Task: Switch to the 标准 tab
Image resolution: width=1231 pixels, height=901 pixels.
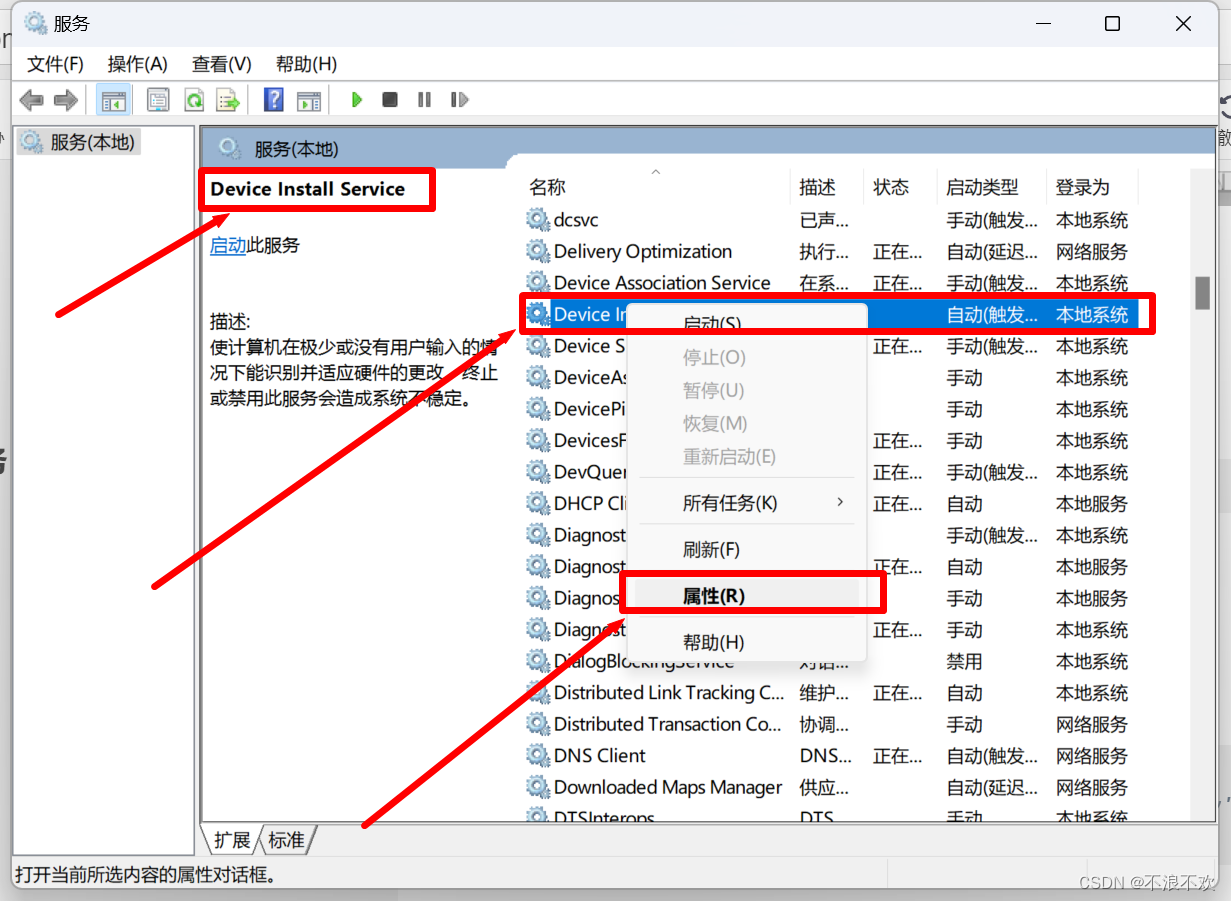Action: tap(287, 839)
